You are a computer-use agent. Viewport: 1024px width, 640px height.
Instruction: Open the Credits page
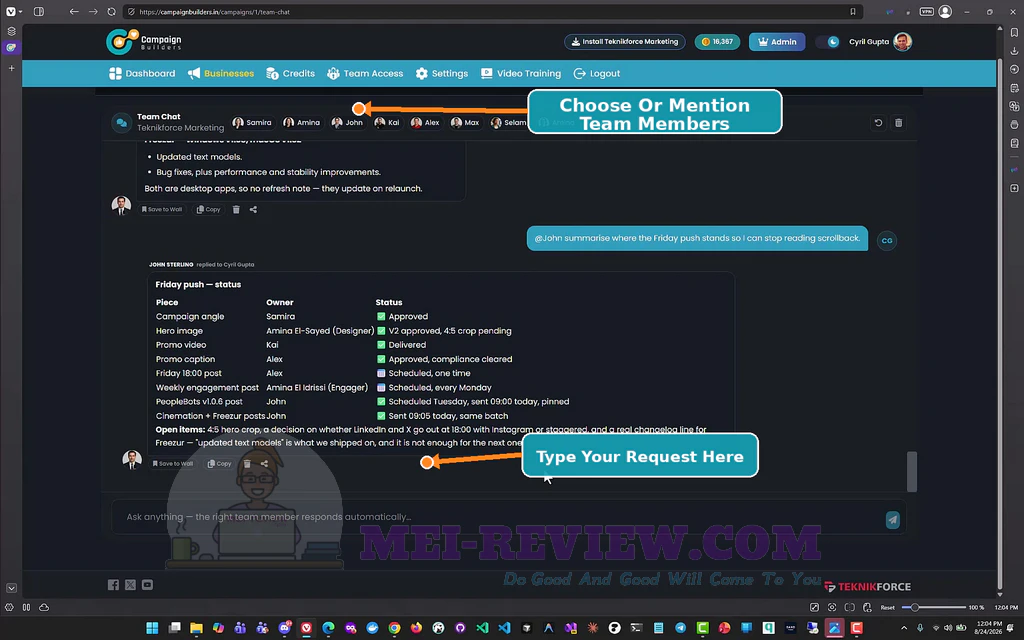(x=291, y=74)
